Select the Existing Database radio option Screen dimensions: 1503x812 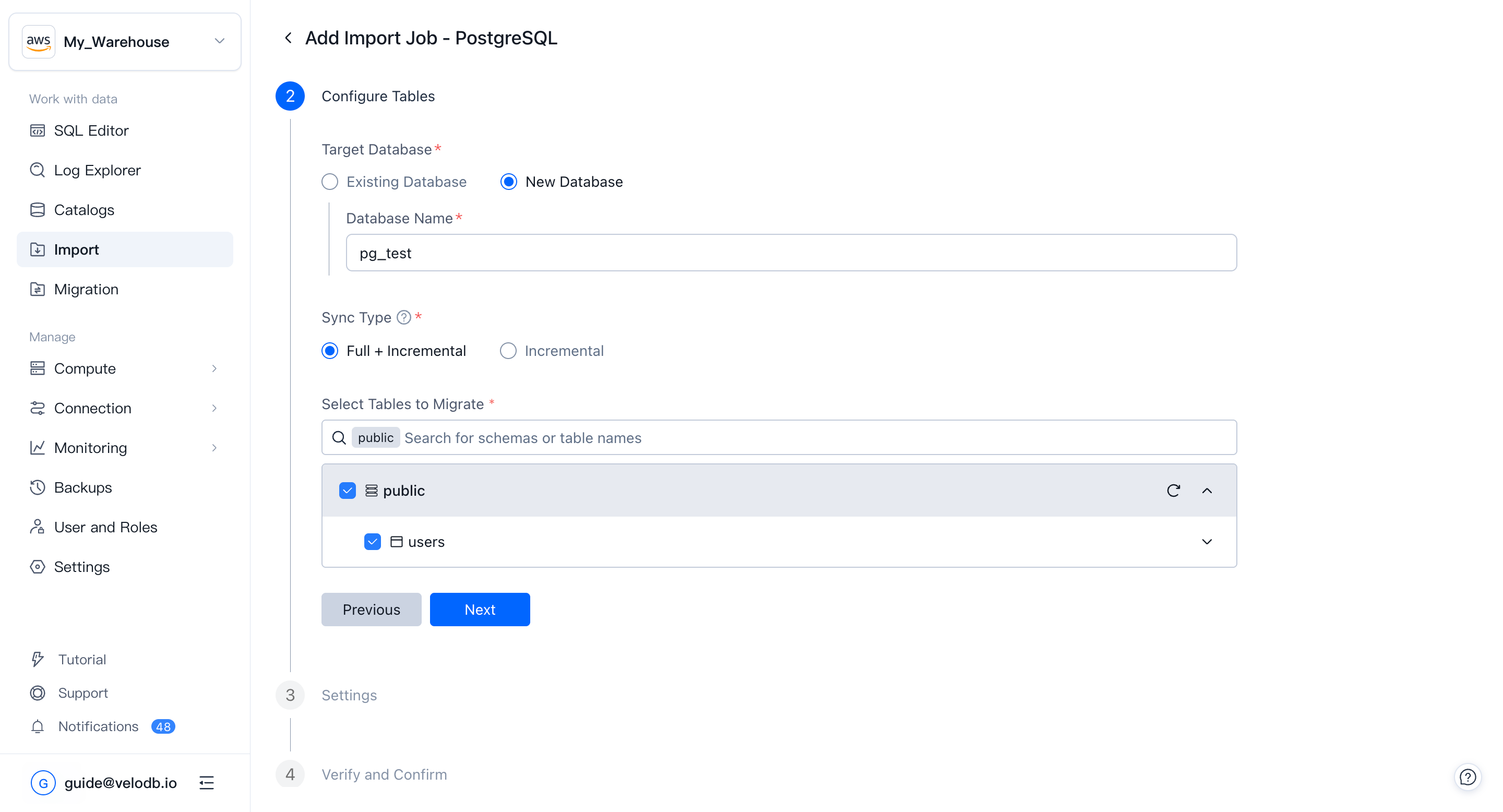tap(330, 182)
